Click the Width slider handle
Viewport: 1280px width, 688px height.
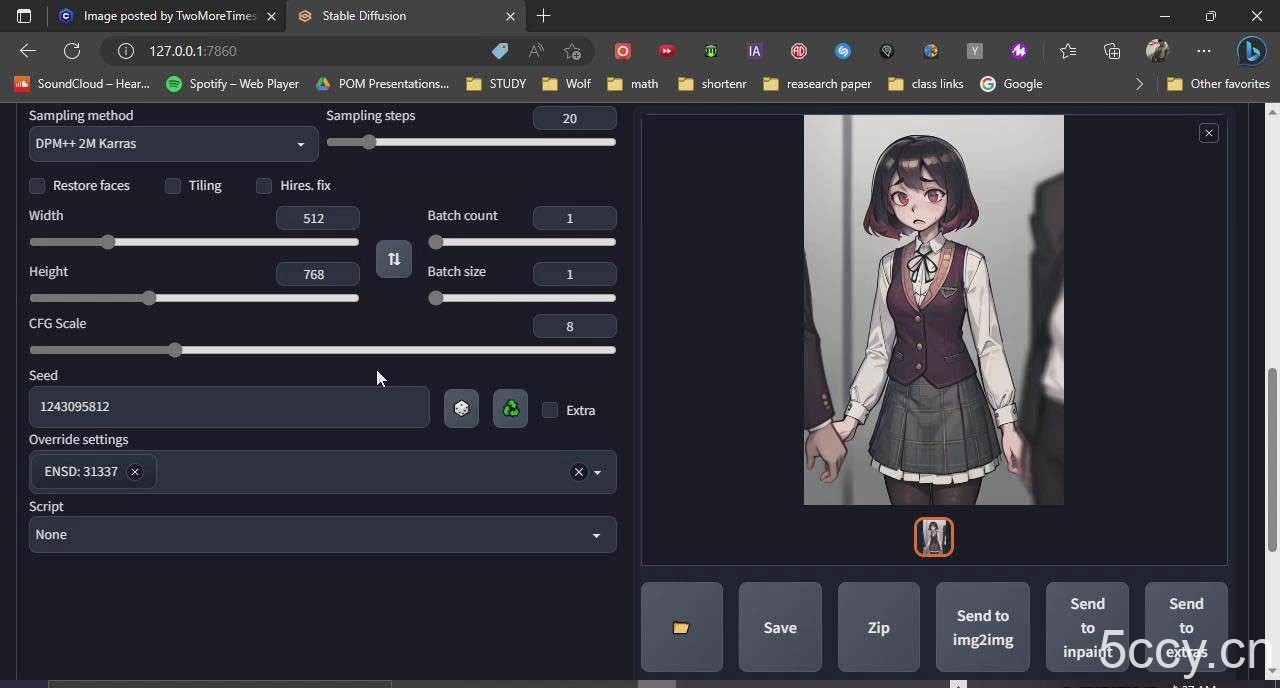[x=108, y=242]
